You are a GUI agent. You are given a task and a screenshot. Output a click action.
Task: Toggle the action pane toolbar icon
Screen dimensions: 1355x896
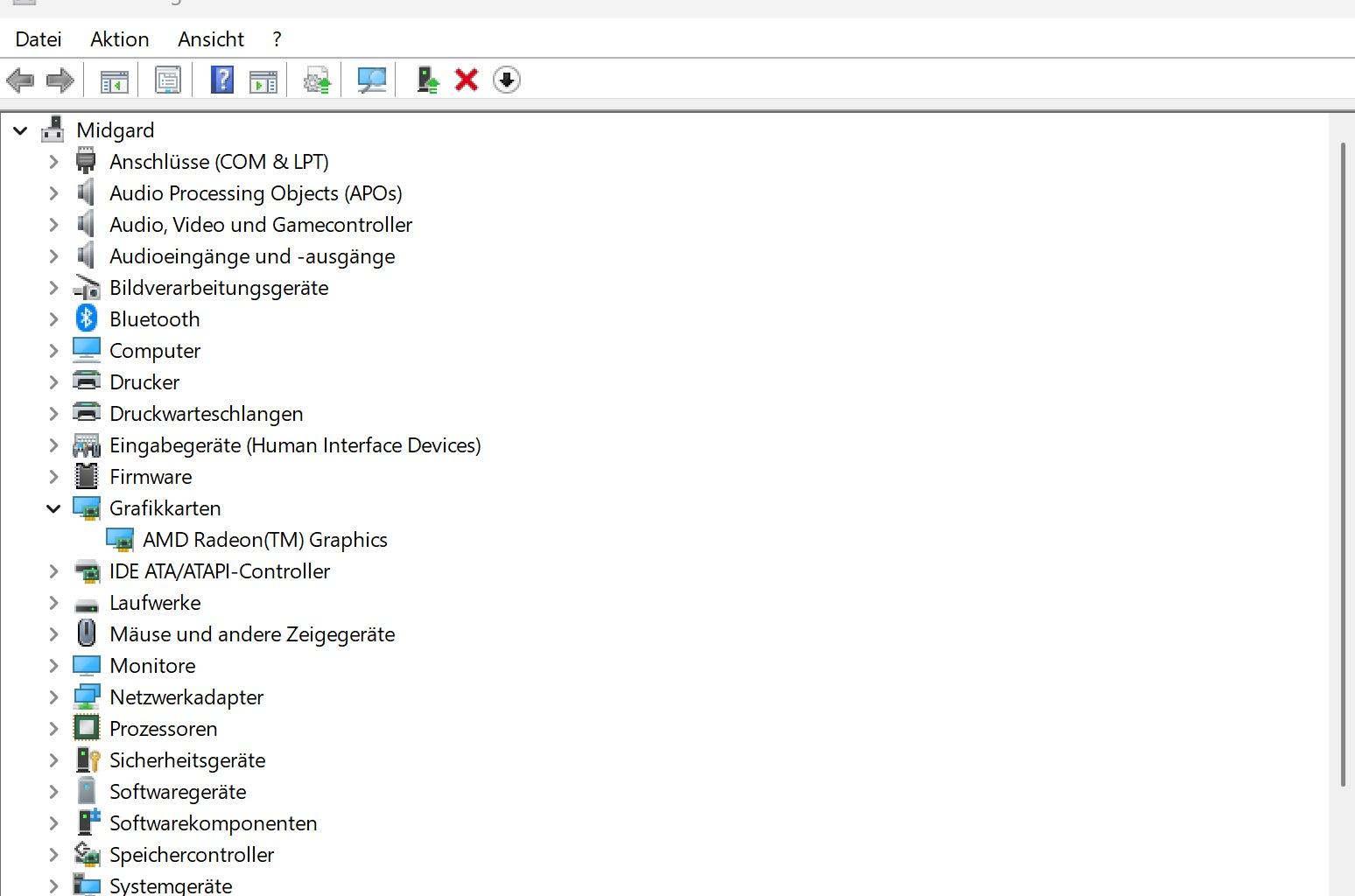pyautogui.click(x=263, y=80)
